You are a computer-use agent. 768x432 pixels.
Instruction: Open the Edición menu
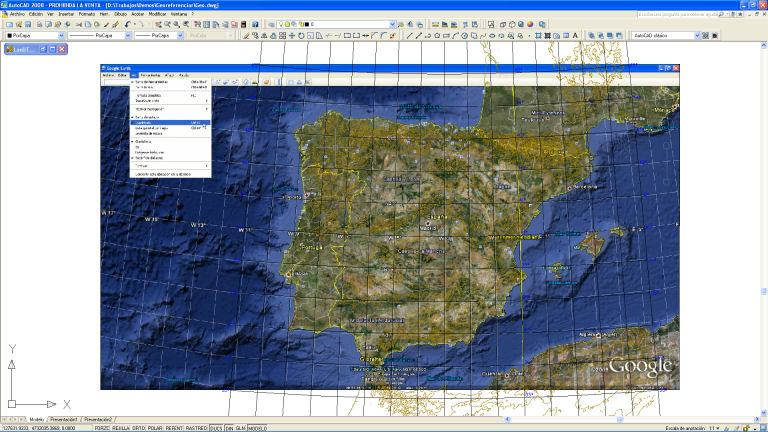pyautogui.click(x=36, y=14)
